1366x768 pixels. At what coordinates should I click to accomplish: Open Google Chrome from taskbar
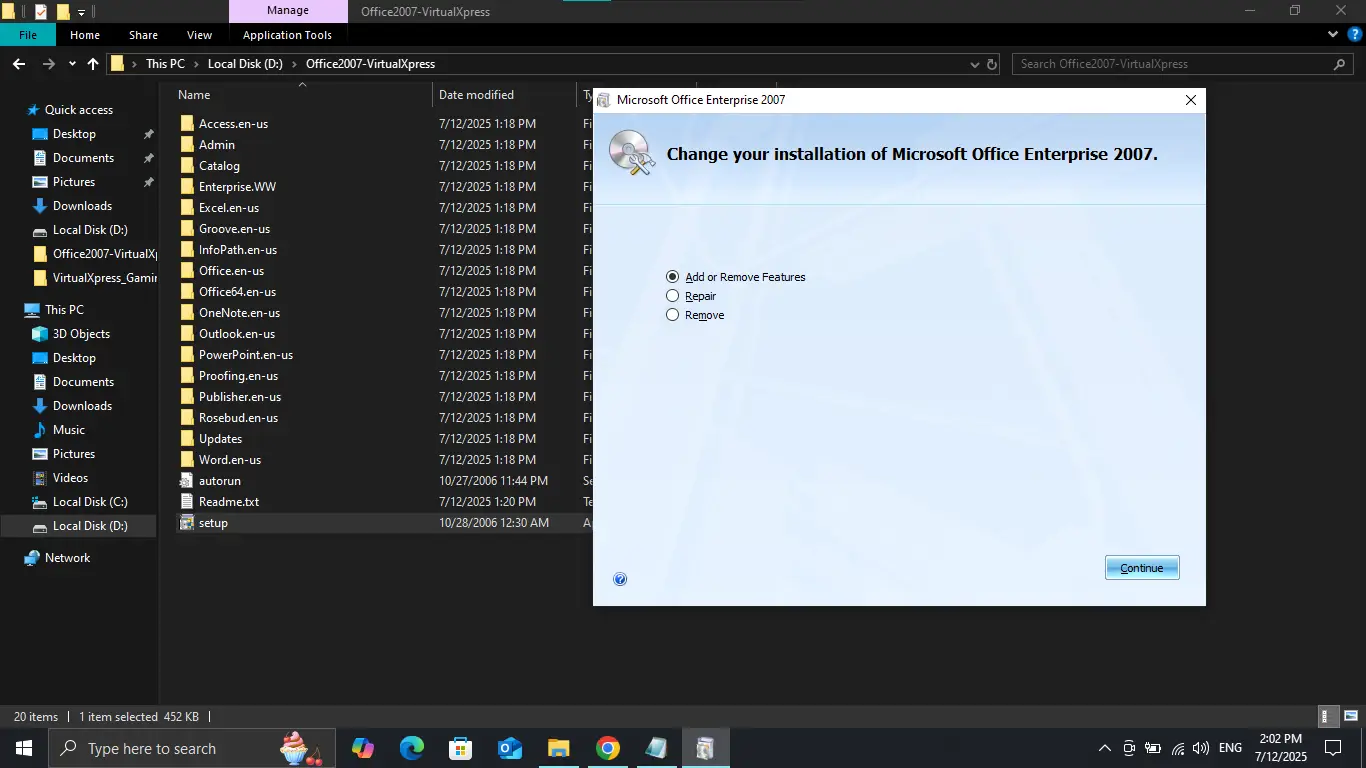pyautogui.click(x=608, y=748)
